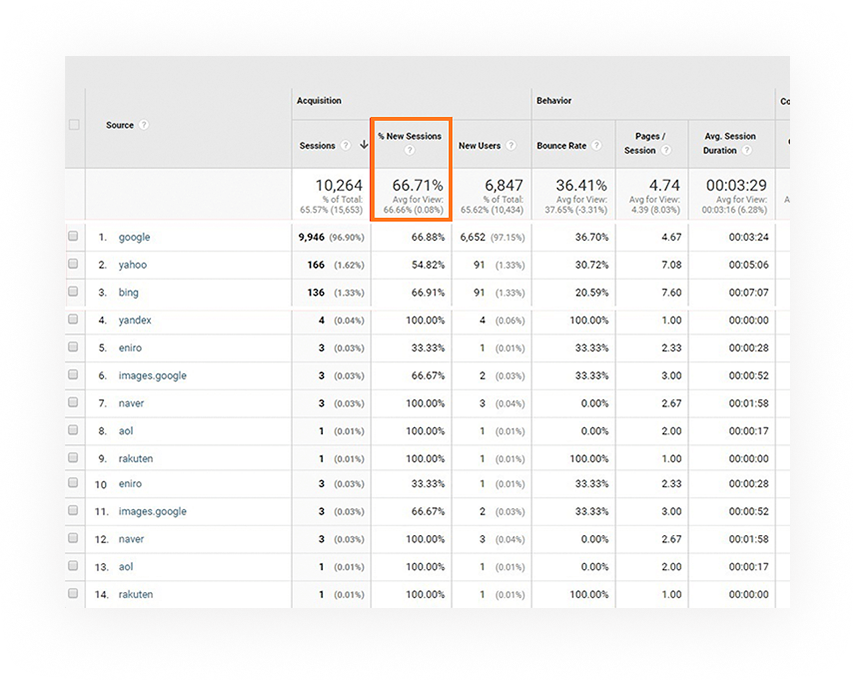Open the rakuten link in row 14
Image resolution: width=853 pixels, height=680 pixels.
[135, 595]
